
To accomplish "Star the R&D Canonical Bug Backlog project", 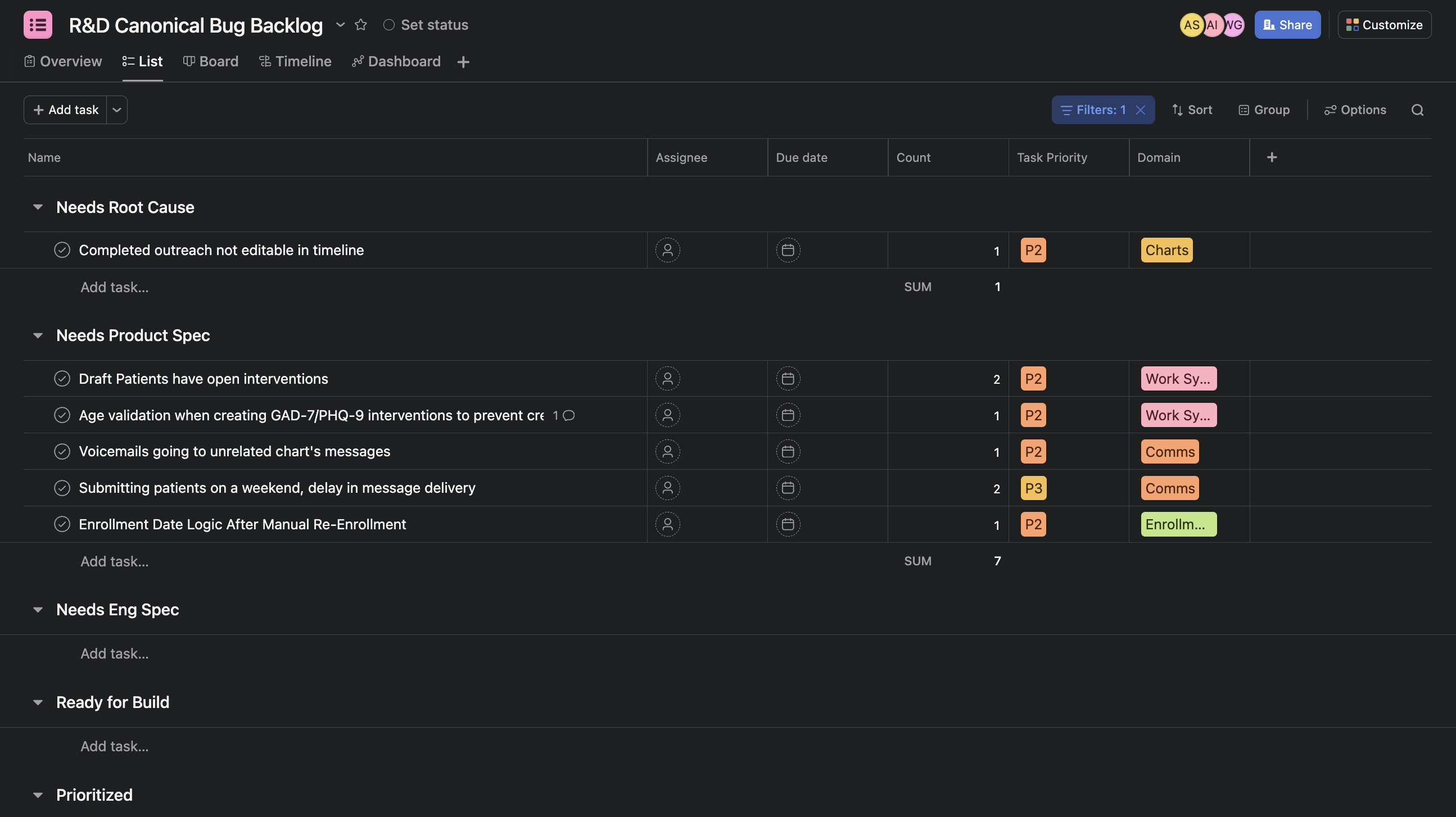I will tap(360, 24).
